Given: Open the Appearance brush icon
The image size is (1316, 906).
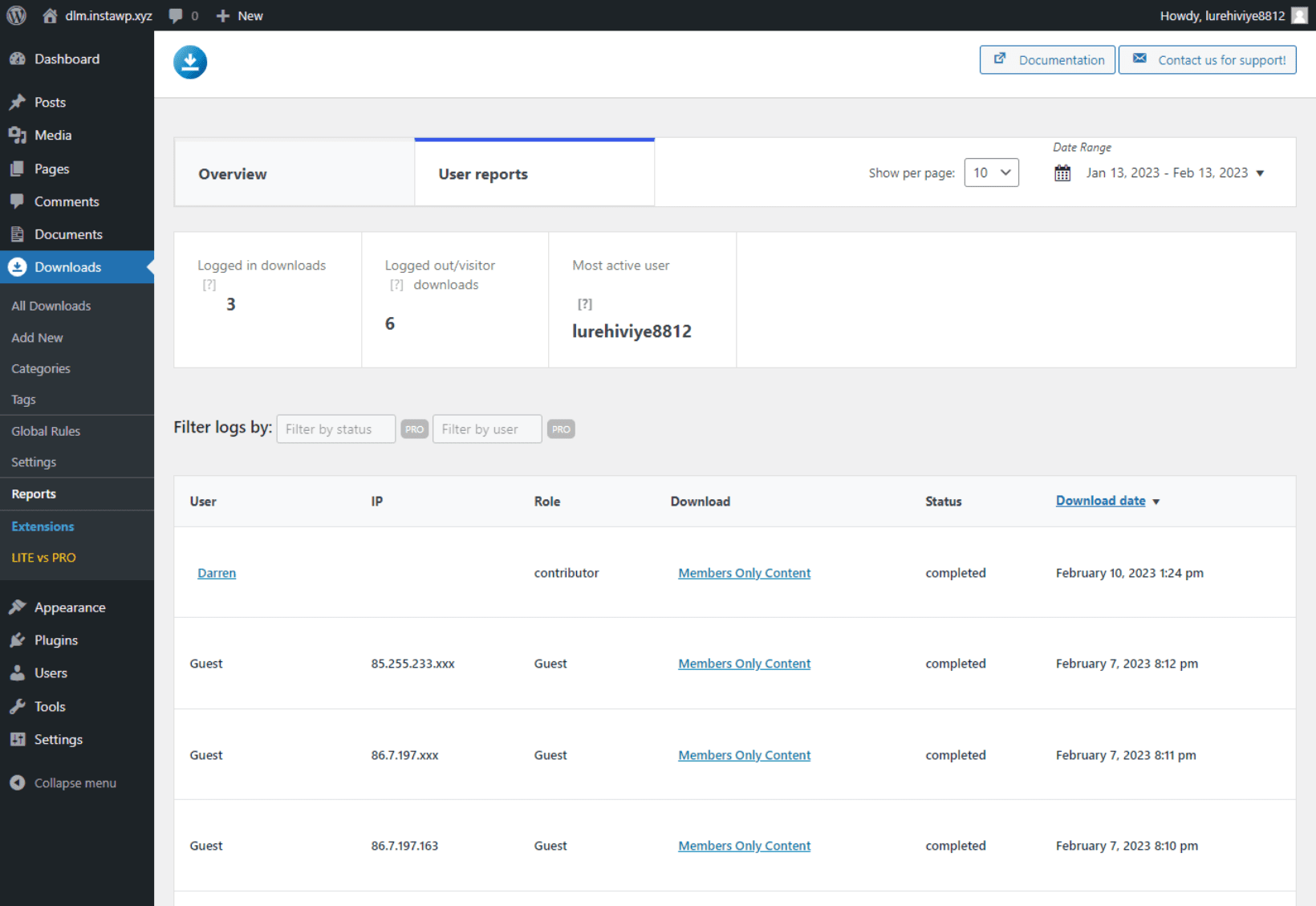Looking at the screenshot, I should (x=18, y=607).
